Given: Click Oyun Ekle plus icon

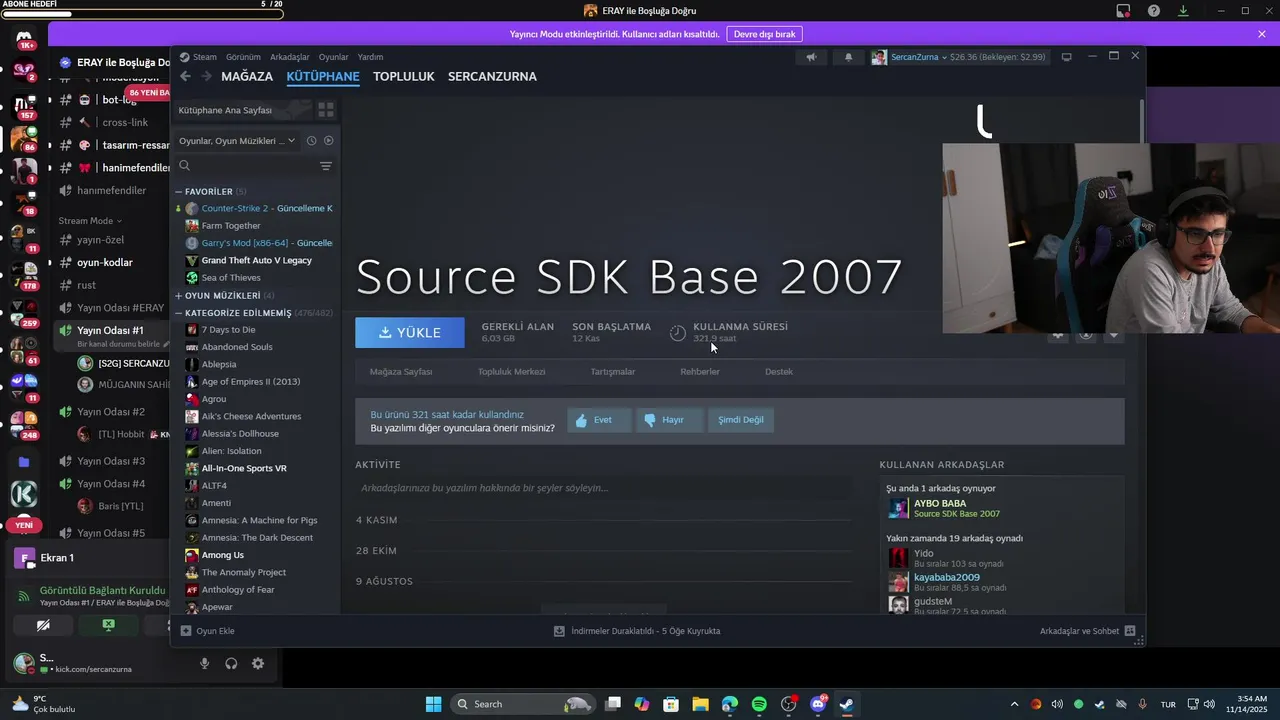Looking at the screenshot, I should click(186, 631).
